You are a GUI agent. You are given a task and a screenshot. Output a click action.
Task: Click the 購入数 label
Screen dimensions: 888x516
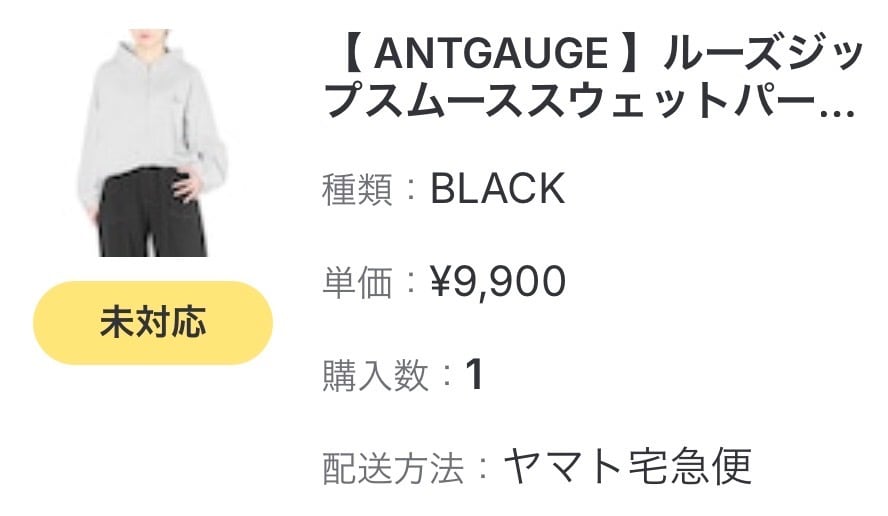click(x=373, y=377)
